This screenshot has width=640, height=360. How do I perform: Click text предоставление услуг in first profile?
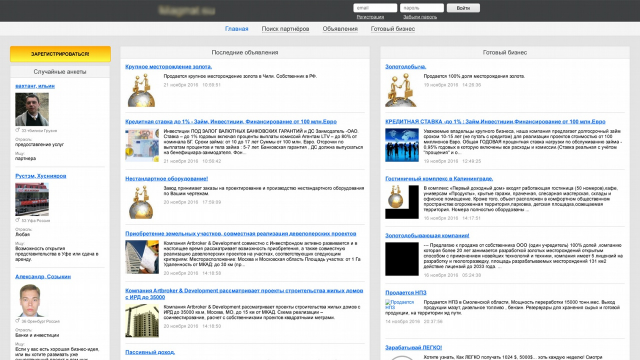click(40, 144)
